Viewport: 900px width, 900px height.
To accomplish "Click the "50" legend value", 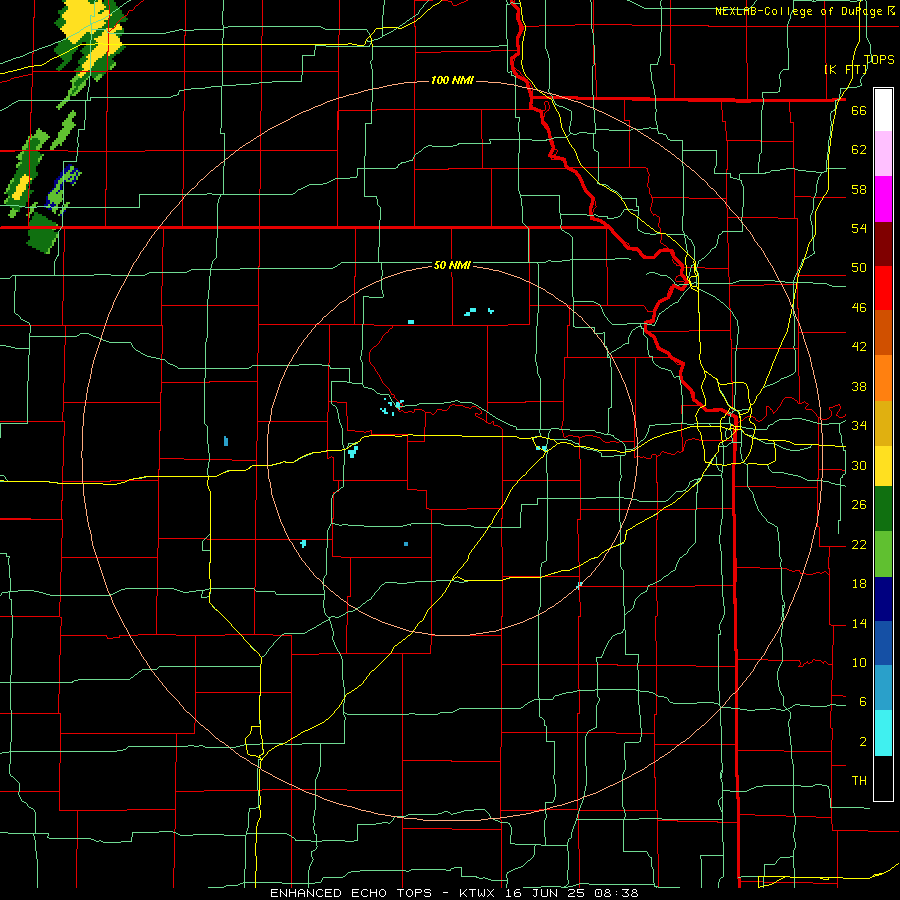I will click(x=859, y=268).
